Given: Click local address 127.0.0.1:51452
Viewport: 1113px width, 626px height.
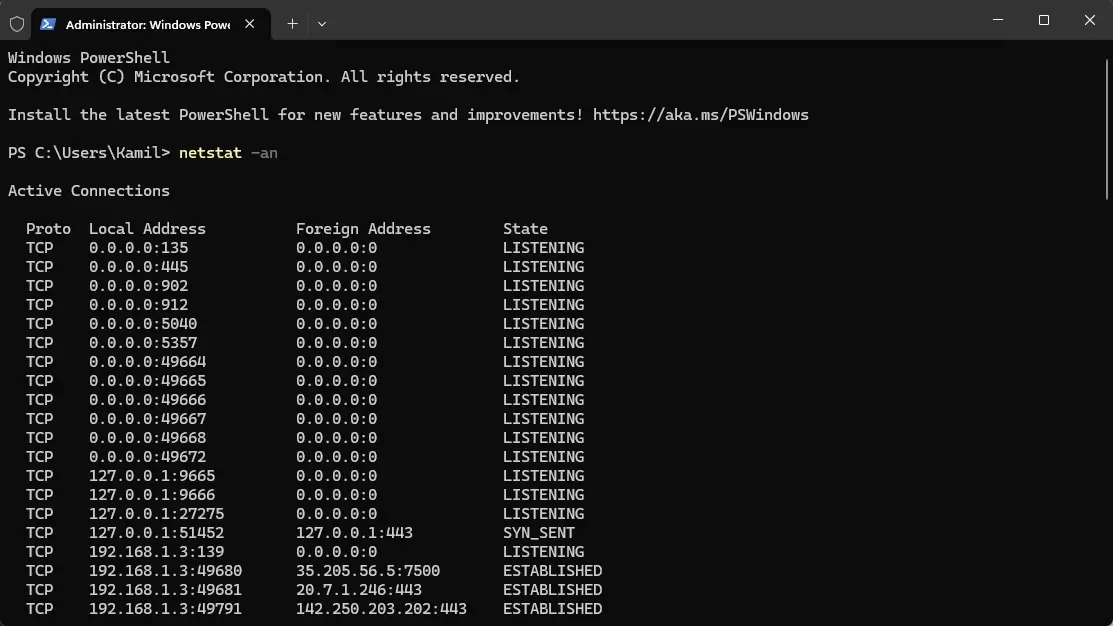Looking at the screenshot, I should click(156, 533).
